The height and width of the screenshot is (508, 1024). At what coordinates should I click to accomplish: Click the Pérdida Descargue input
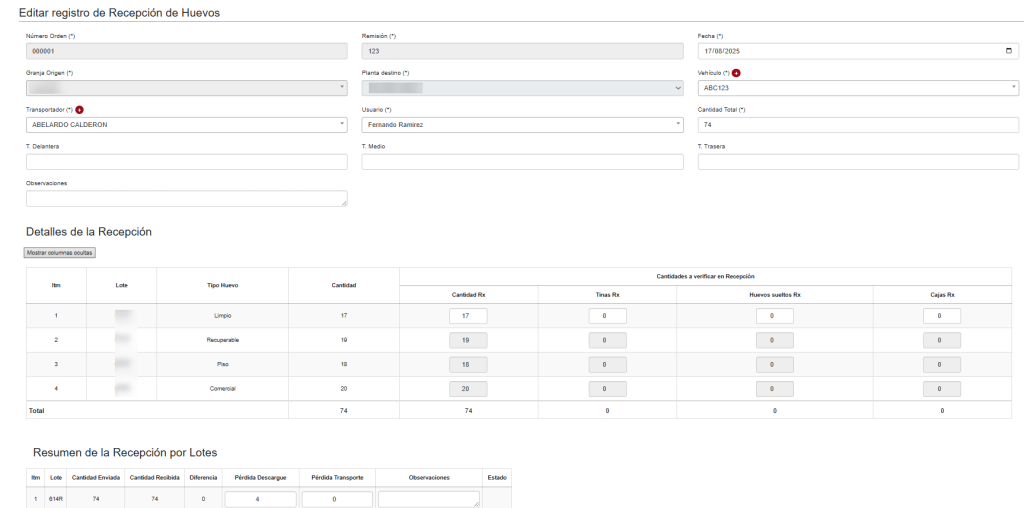click(x=261, y=500)
